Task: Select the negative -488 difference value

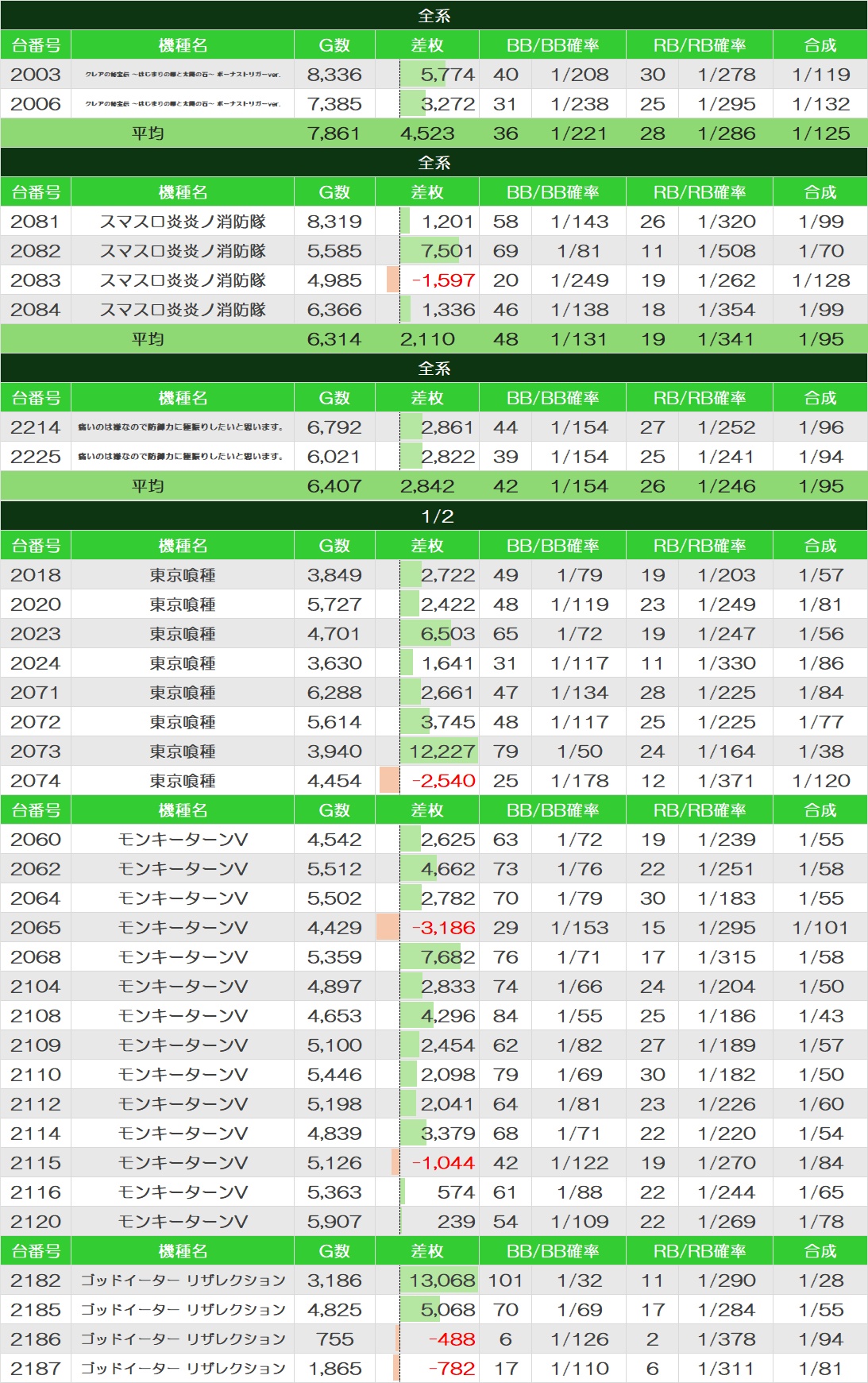Action: point(452,1339)
